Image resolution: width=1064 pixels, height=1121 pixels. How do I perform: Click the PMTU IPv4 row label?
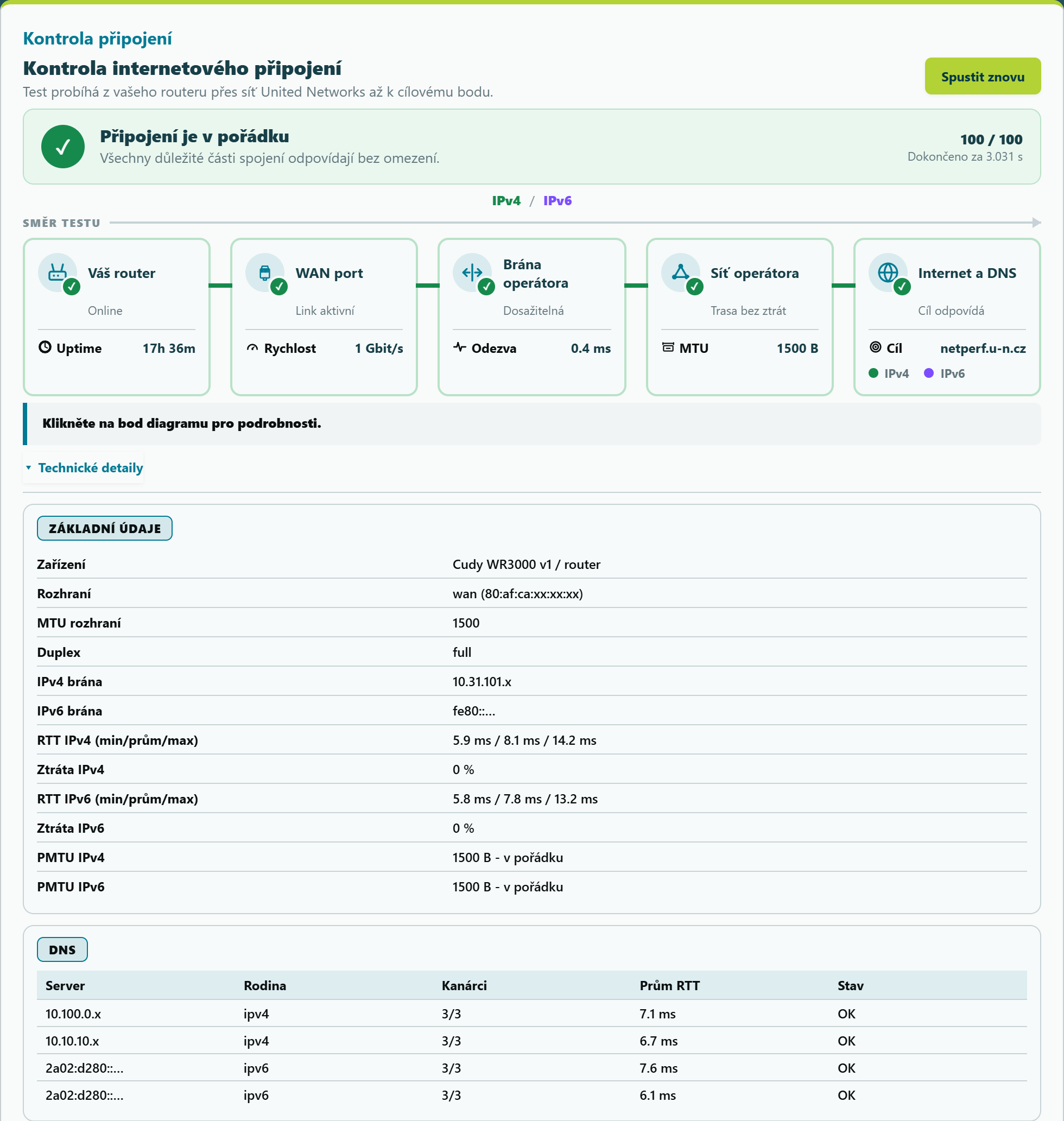pos(71,857)
